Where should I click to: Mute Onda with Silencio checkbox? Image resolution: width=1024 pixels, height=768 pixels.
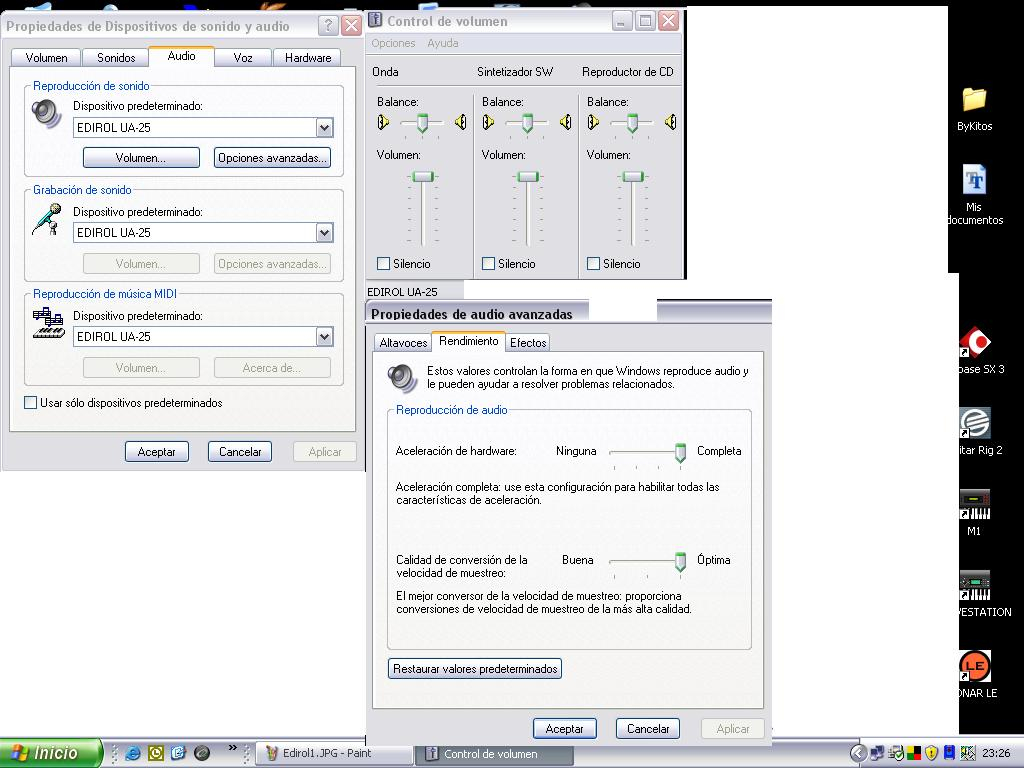click(383, 263)
